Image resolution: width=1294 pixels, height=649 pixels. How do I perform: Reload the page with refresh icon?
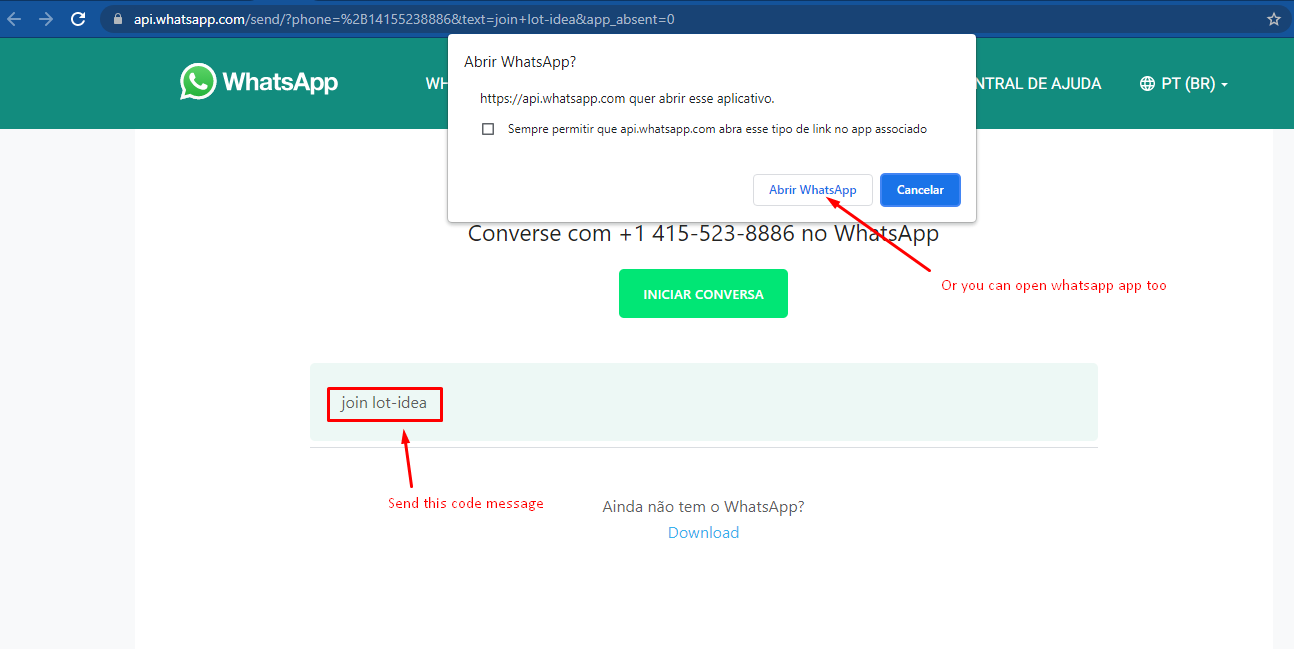[x=78, y=19]
